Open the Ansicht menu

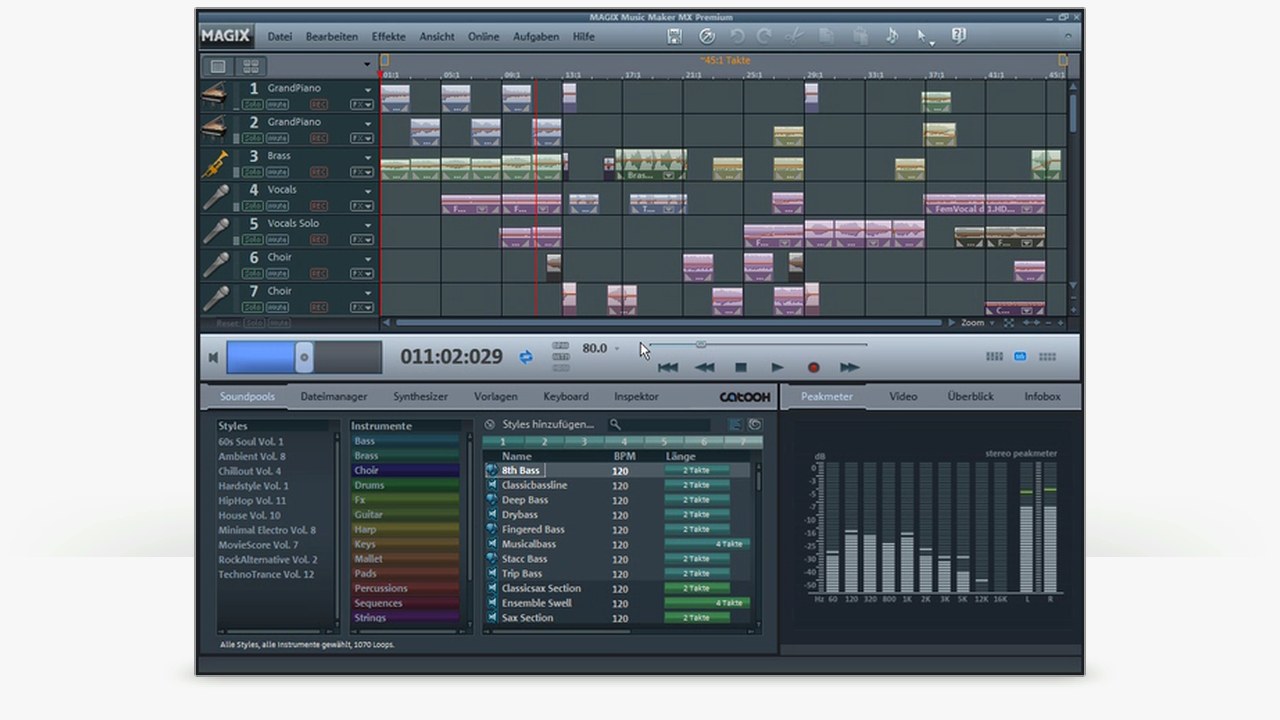tap(437, 37)
